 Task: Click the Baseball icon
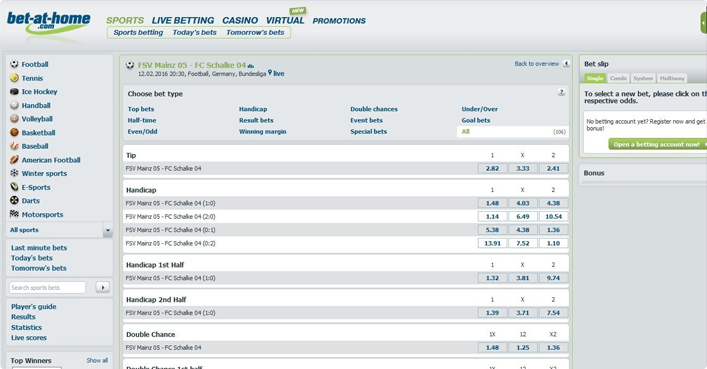tap(14, 146)
